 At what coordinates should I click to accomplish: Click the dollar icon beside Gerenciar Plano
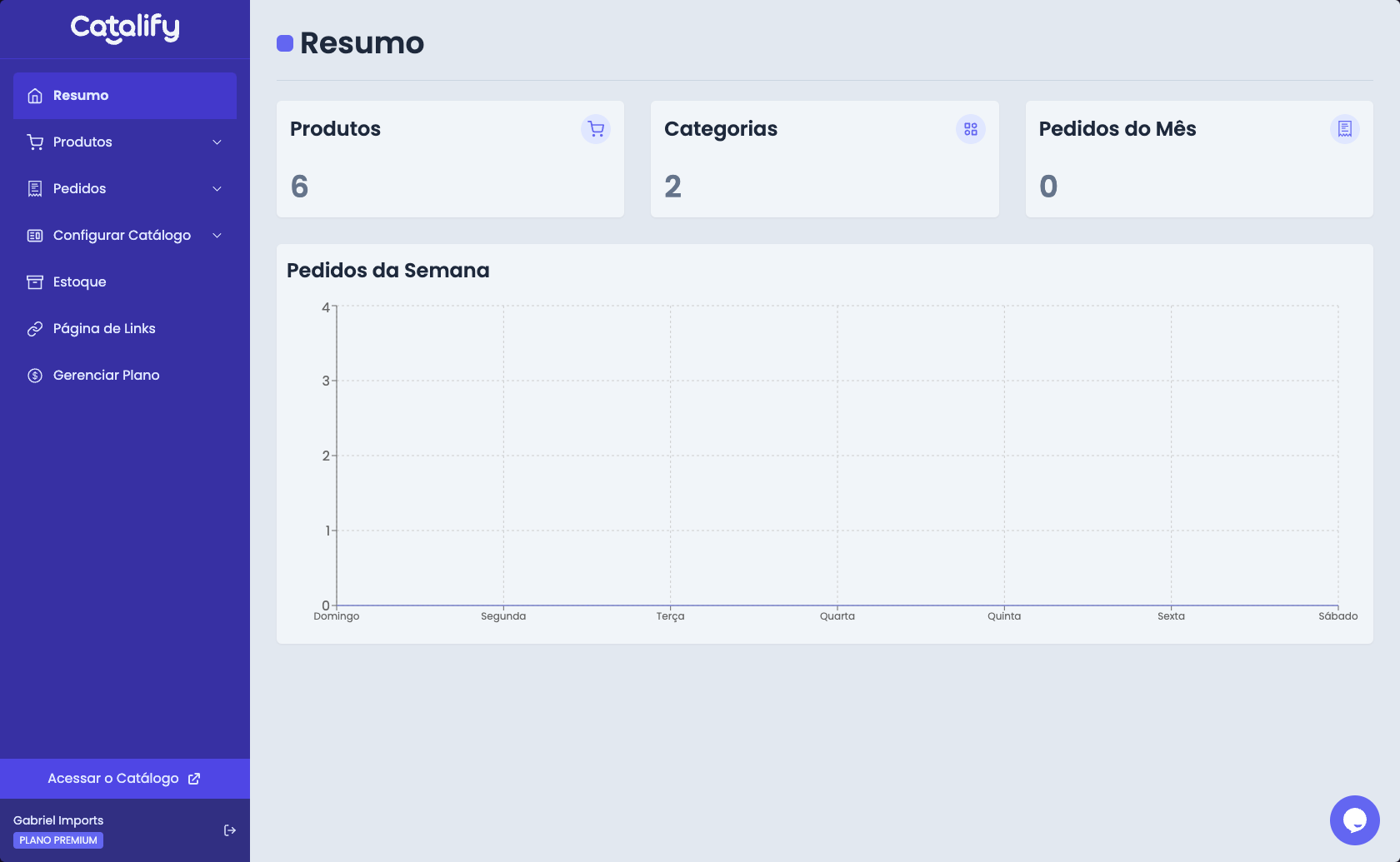coord(35,376)
